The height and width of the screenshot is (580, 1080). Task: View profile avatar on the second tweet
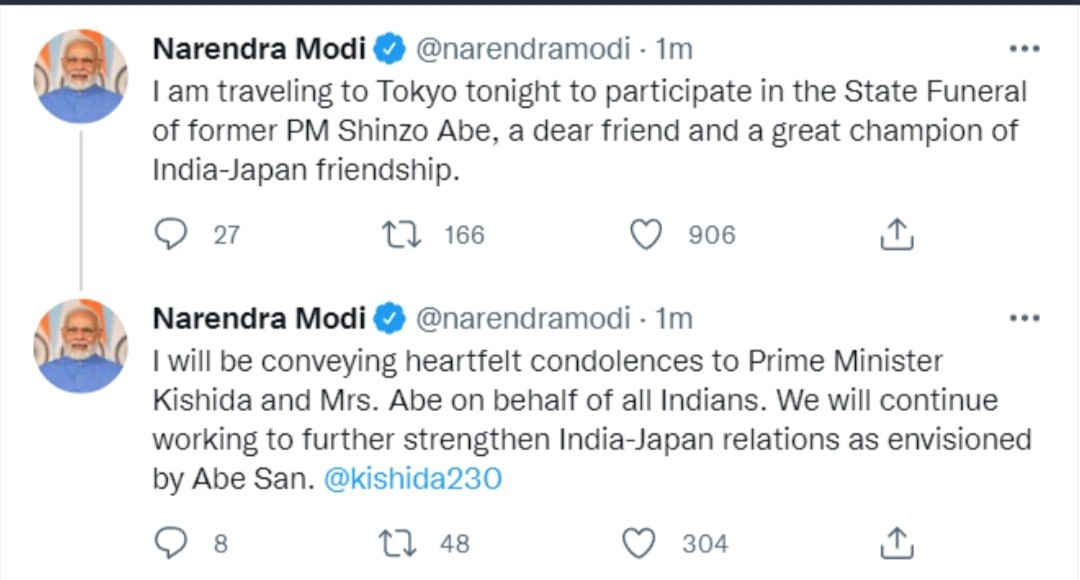click(81, 346)
